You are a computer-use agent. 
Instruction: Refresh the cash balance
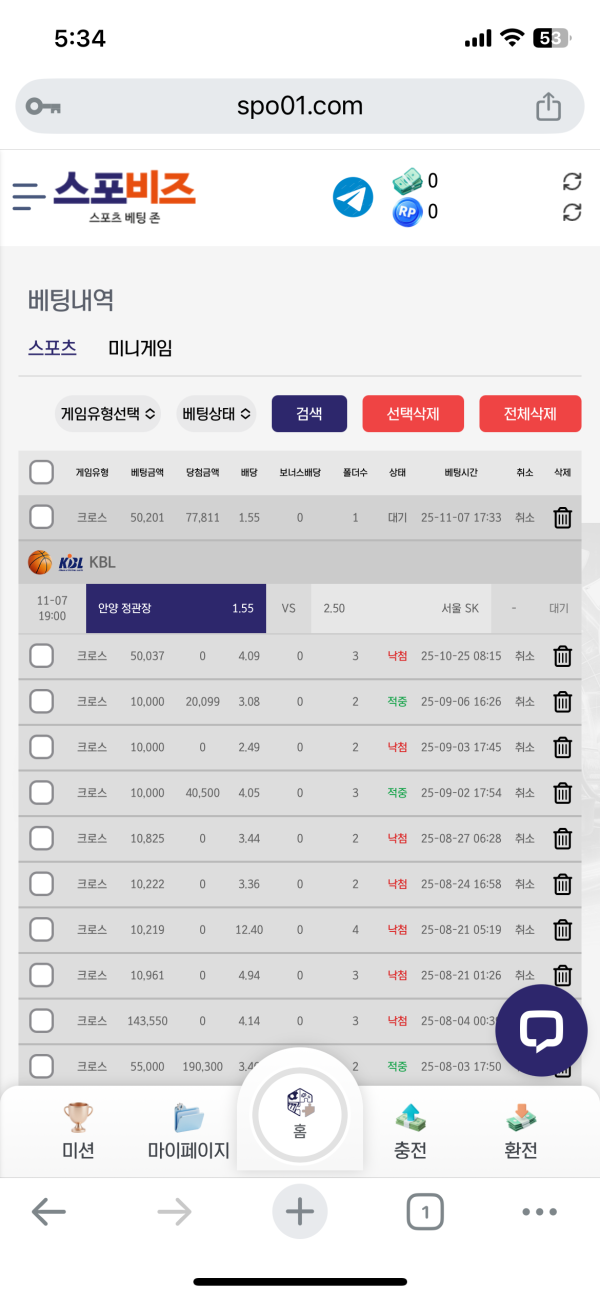click(x=572, y=181)
